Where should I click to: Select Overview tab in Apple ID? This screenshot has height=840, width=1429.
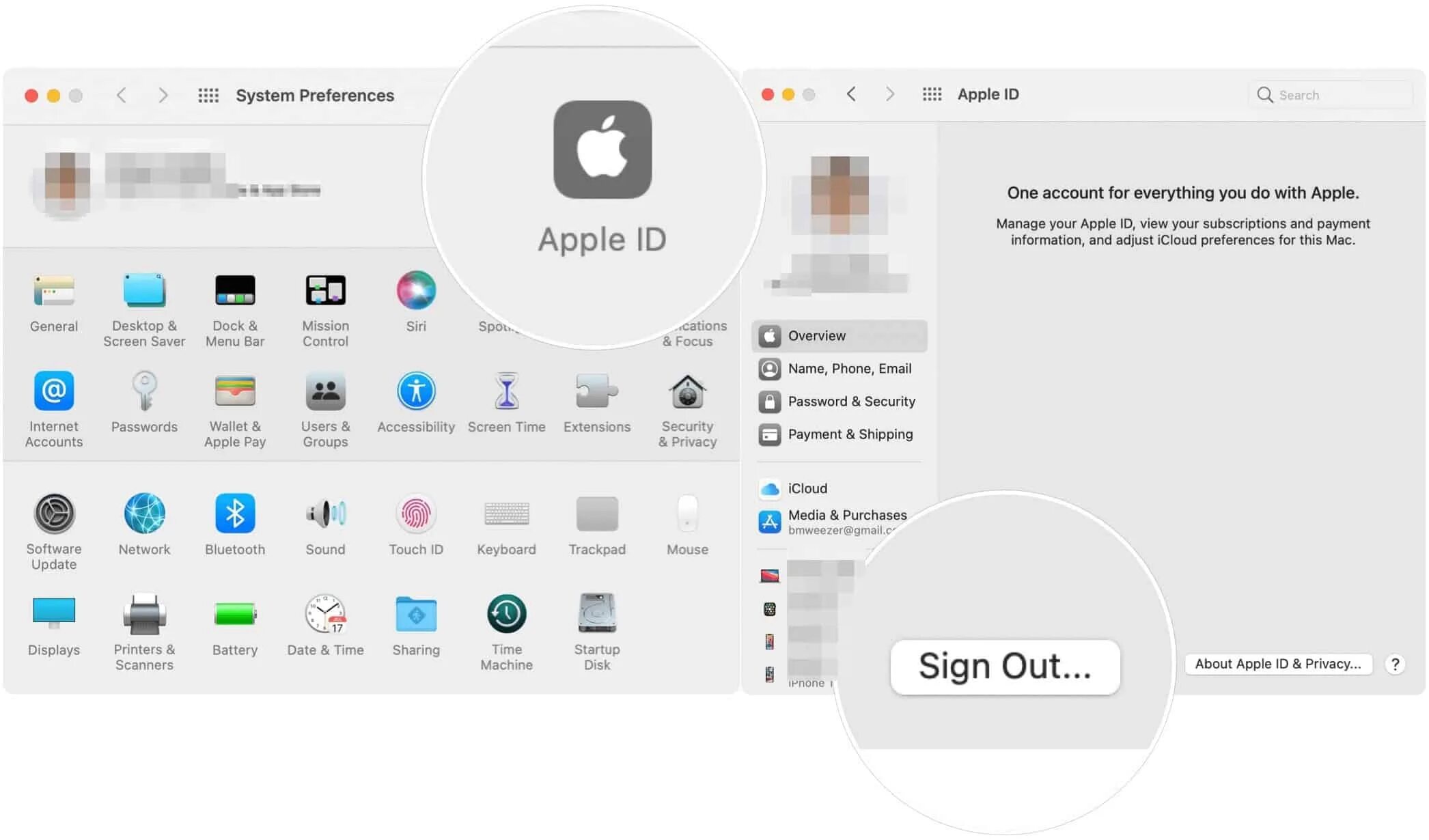pos(841,335)
